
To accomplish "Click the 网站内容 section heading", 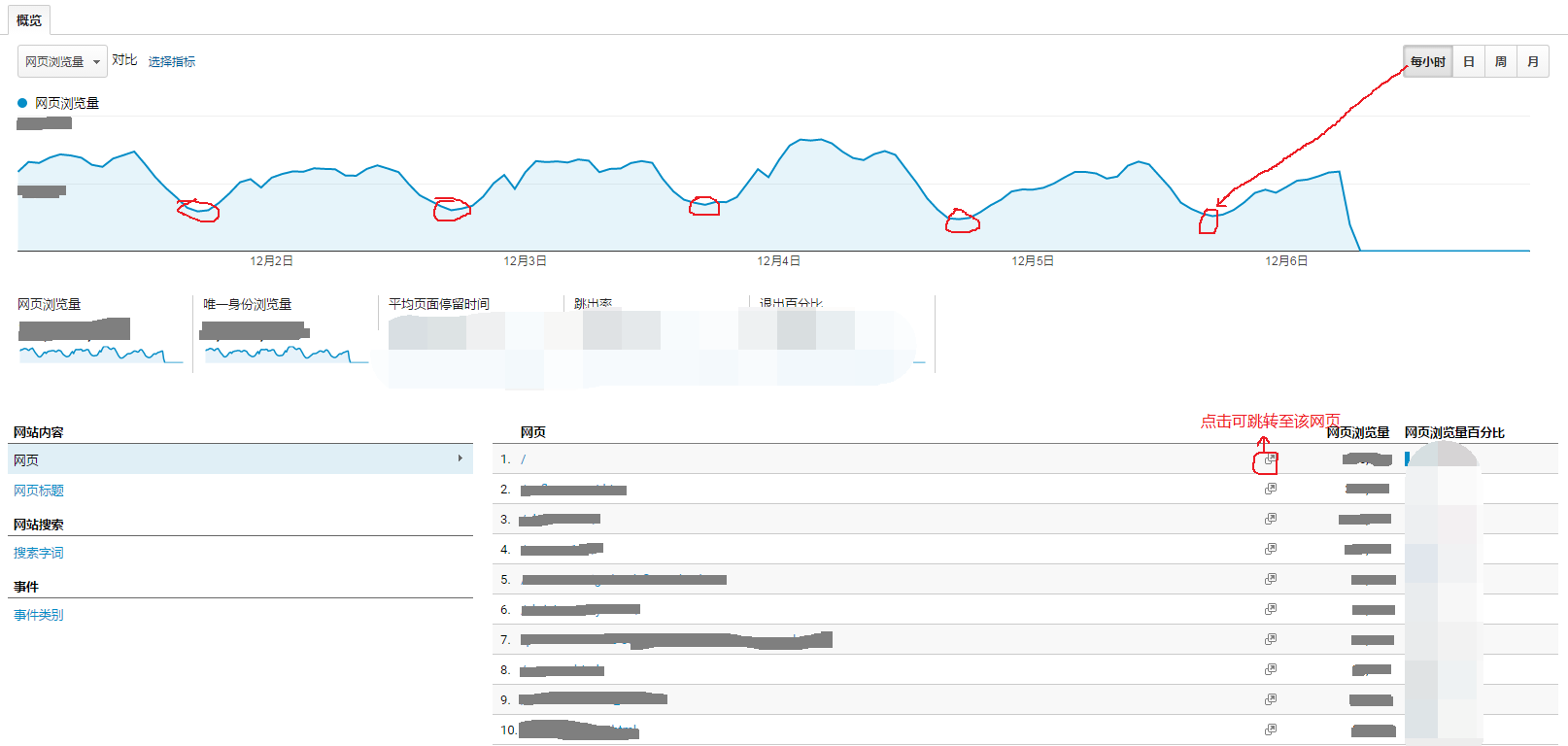I will [39, 432].
